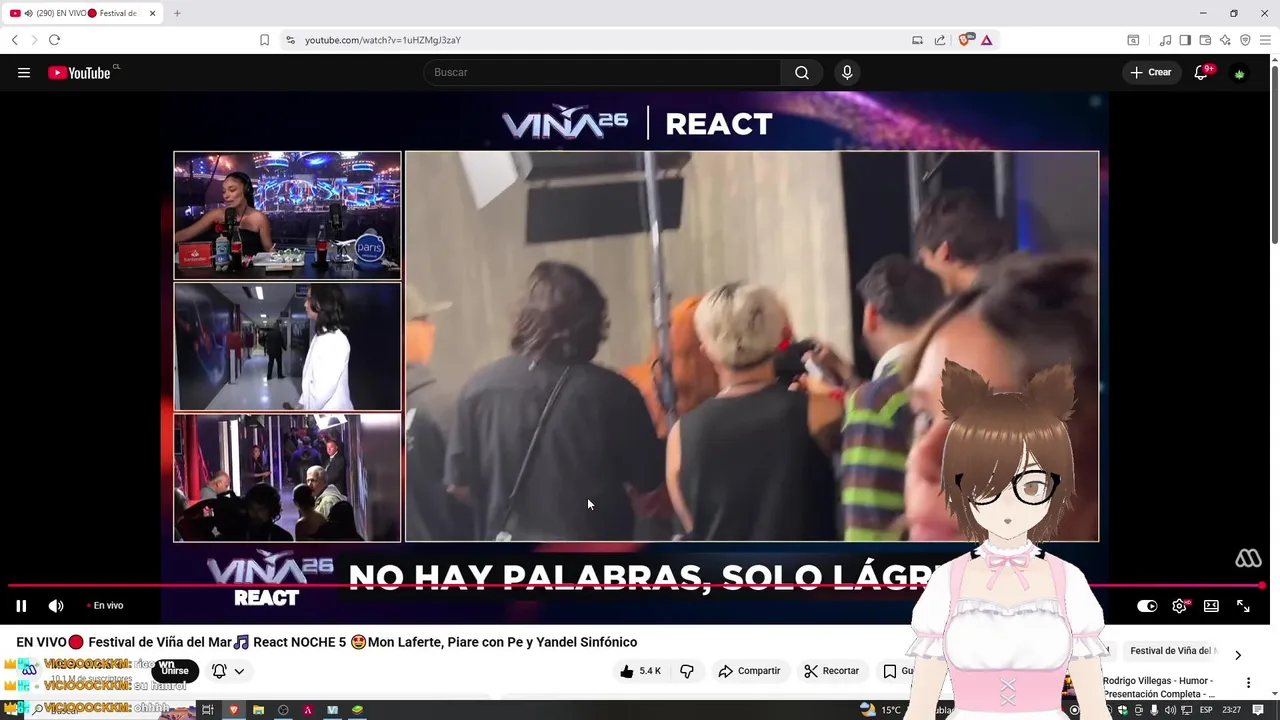The width and height of the screenshot is (1280, 720).
Task: Open Rodrigo Villegas - Humor recommended video
Action: pyautogui.click(x=1158, y=687)
